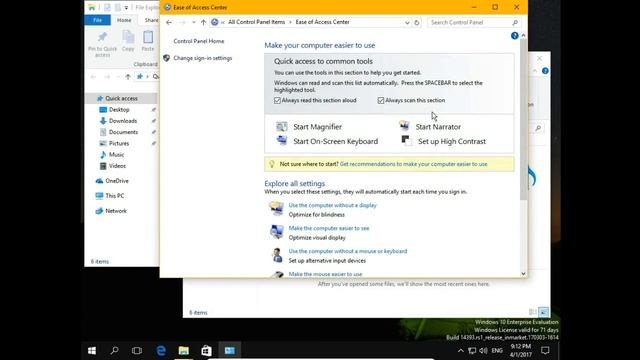The image size is (640, 360).
Task: Open Make the mouse easier to use
Action: [x=325, y=274]
